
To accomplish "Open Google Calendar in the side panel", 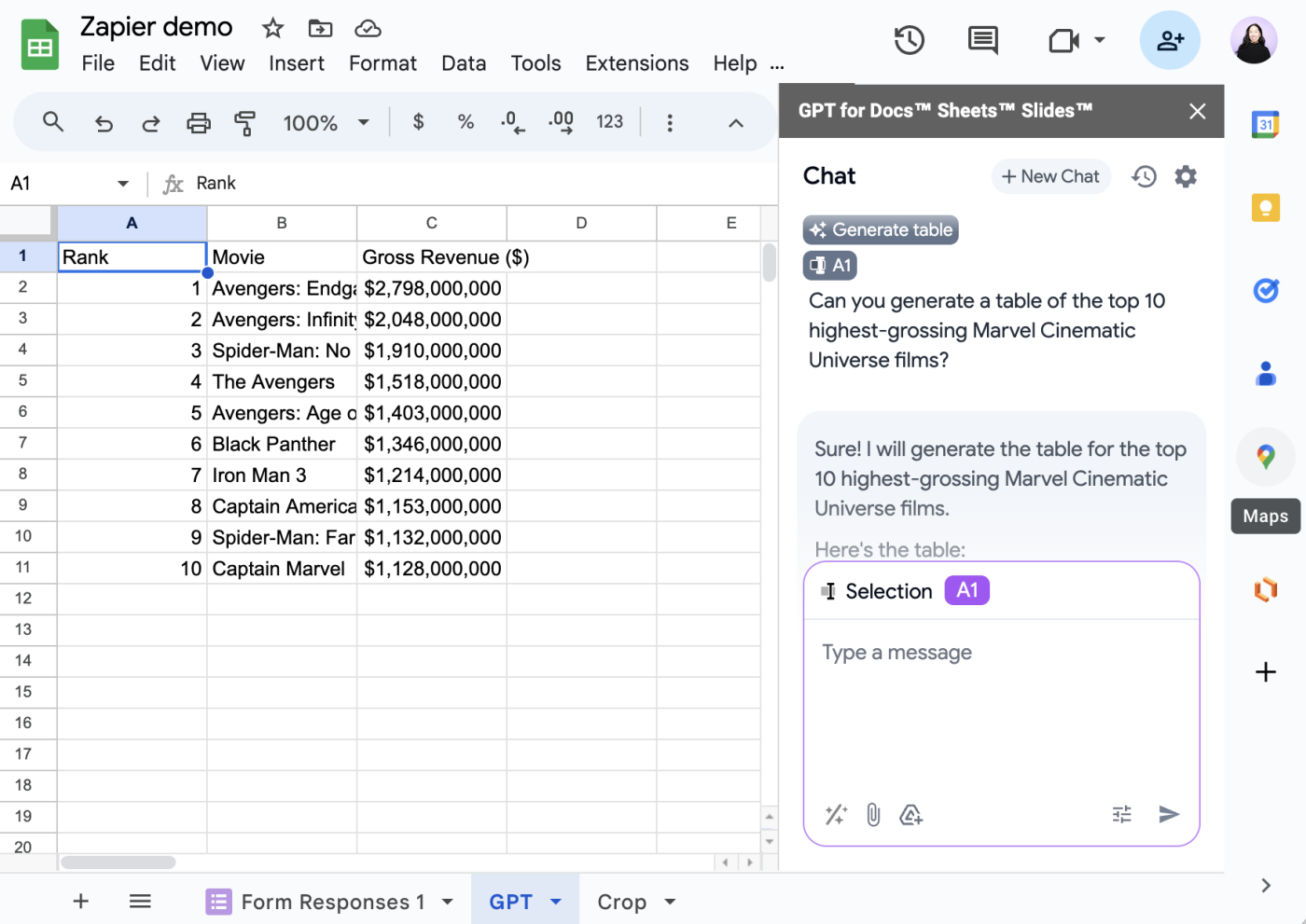I will tap(1265, 124).
